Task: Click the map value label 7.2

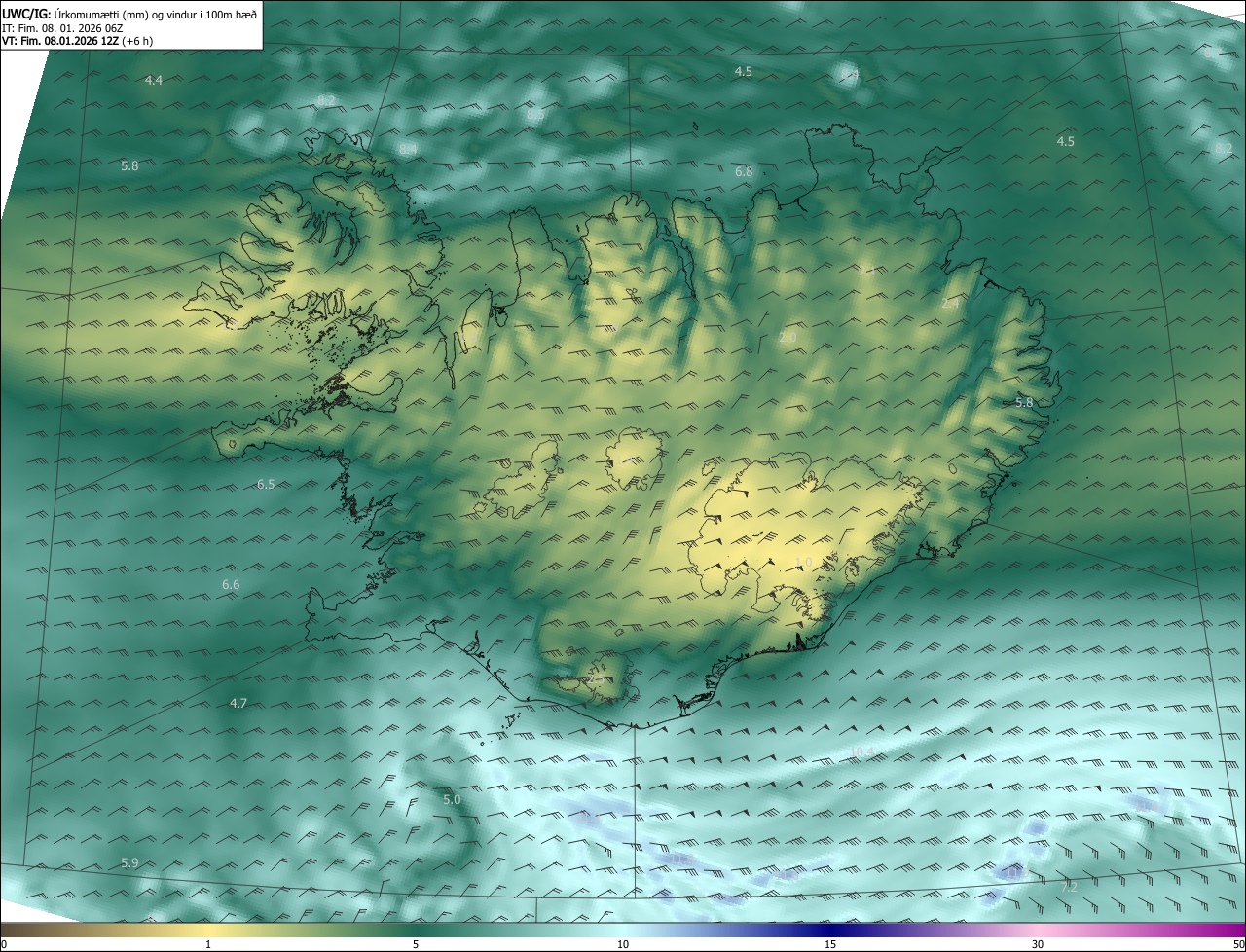Action: 1069,887
